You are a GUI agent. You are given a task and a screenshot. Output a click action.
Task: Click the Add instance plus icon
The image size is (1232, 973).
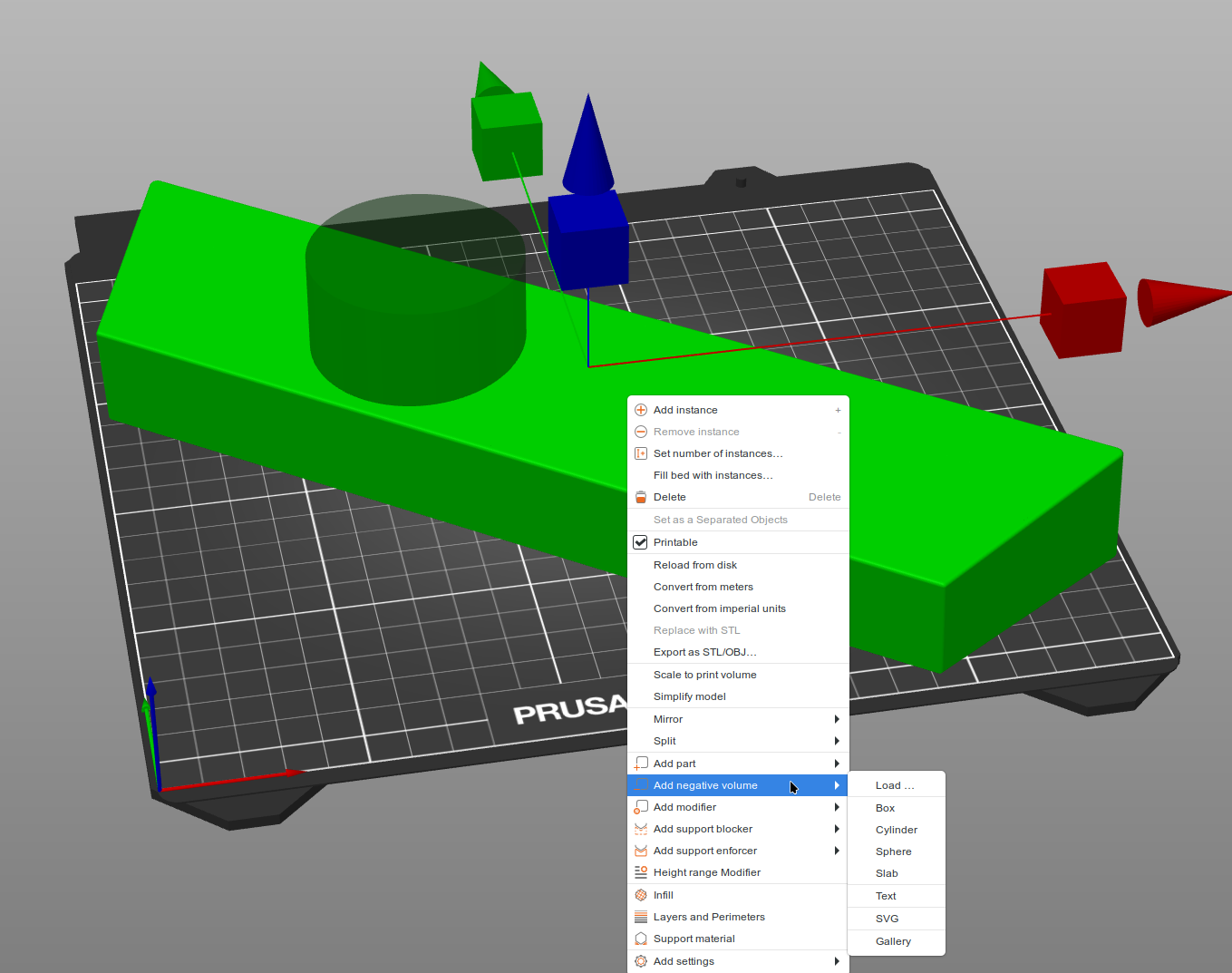tap(641, 410)
